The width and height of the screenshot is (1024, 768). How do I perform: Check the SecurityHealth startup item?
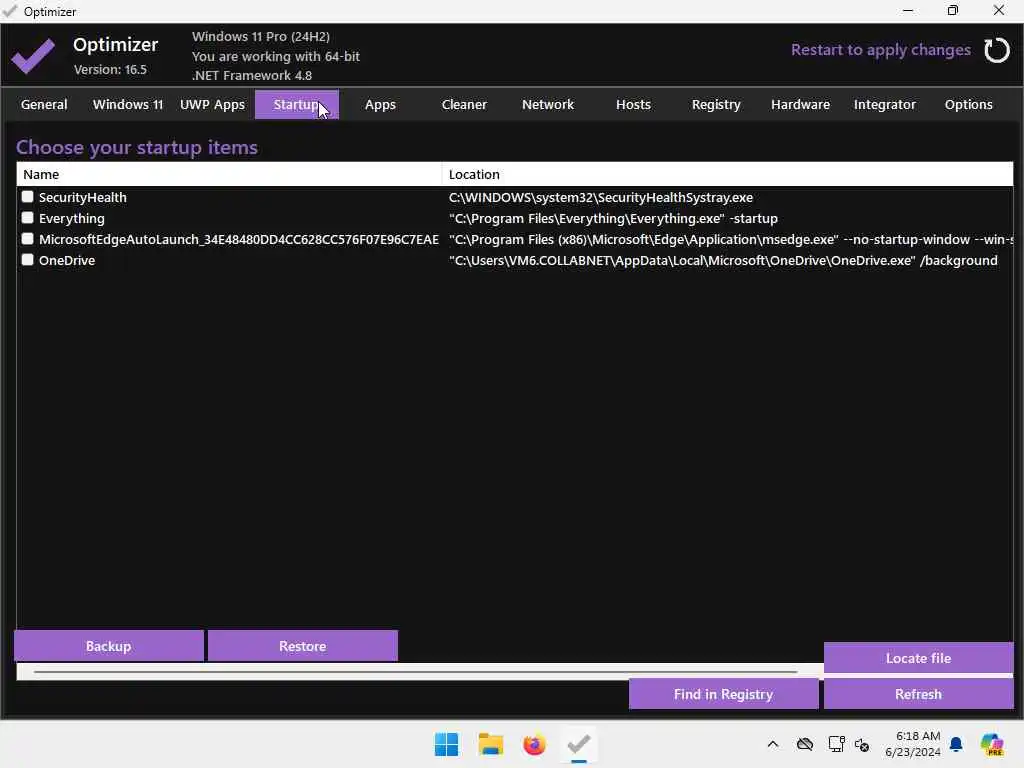[x=27, y=197]
